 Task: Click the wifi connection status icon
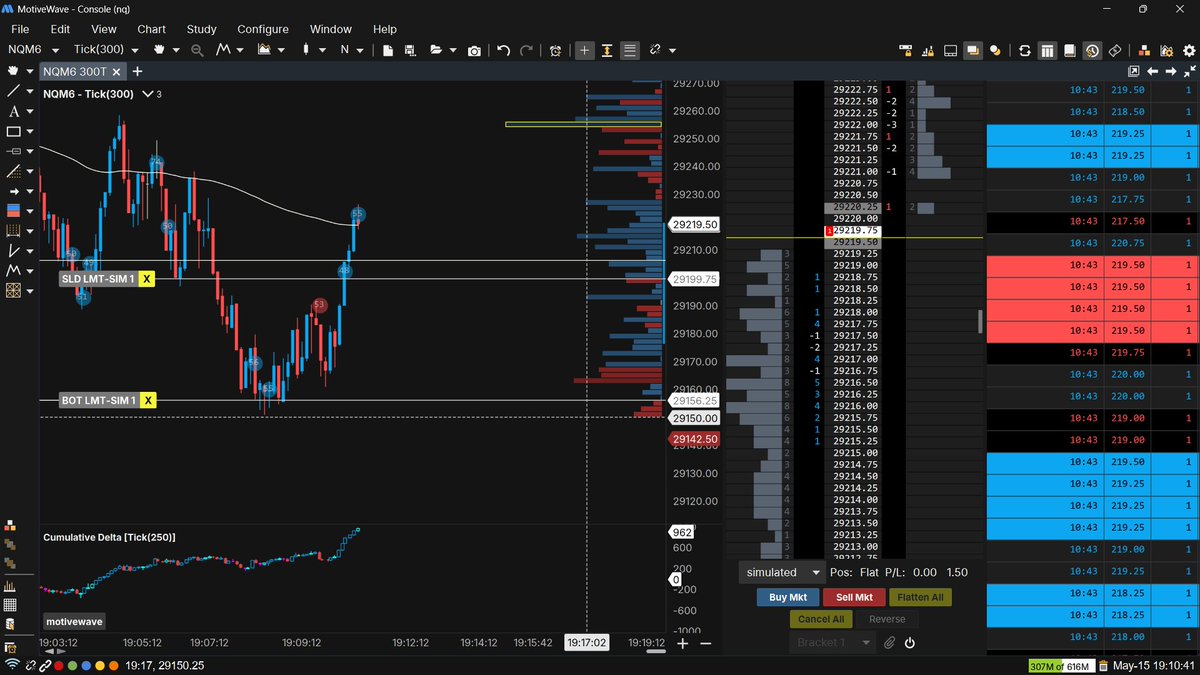(12, 665)
